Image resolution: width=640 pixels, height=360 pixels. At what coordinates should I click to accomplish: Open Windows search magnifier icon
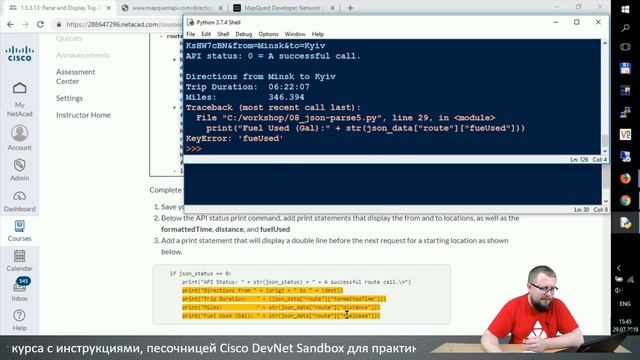[x=625, y=28]
